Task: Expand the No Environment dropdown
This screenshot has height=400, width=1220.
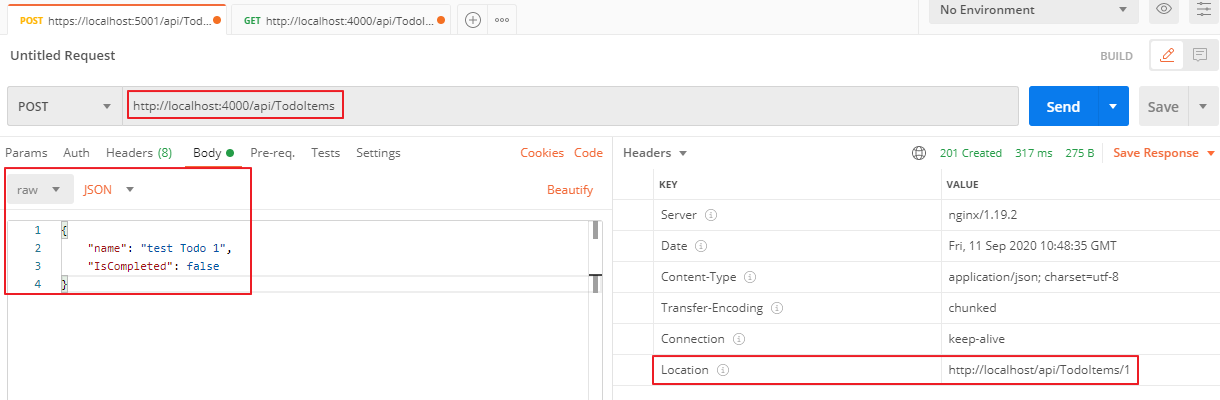Action: tap(1032, 11)
